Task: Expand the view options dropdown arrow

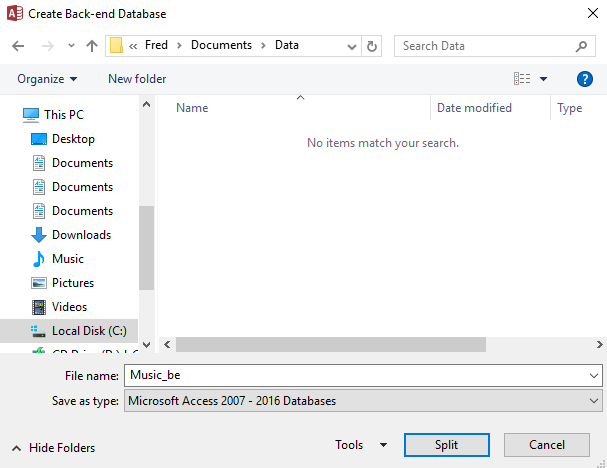Action: click(544, 79)
